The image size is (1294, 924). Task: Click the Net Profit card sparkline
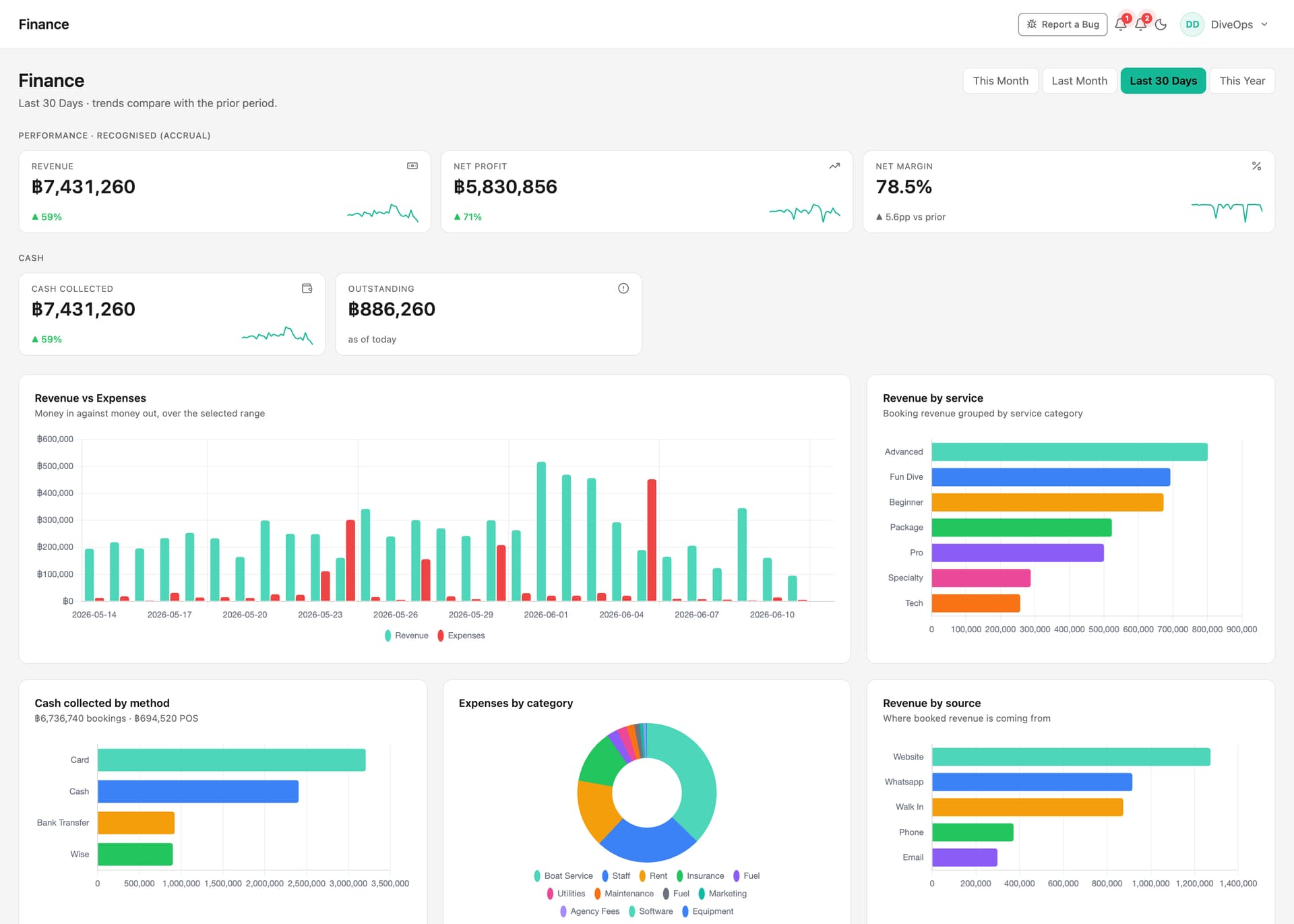pyautogui.click(x=805, y=213)
